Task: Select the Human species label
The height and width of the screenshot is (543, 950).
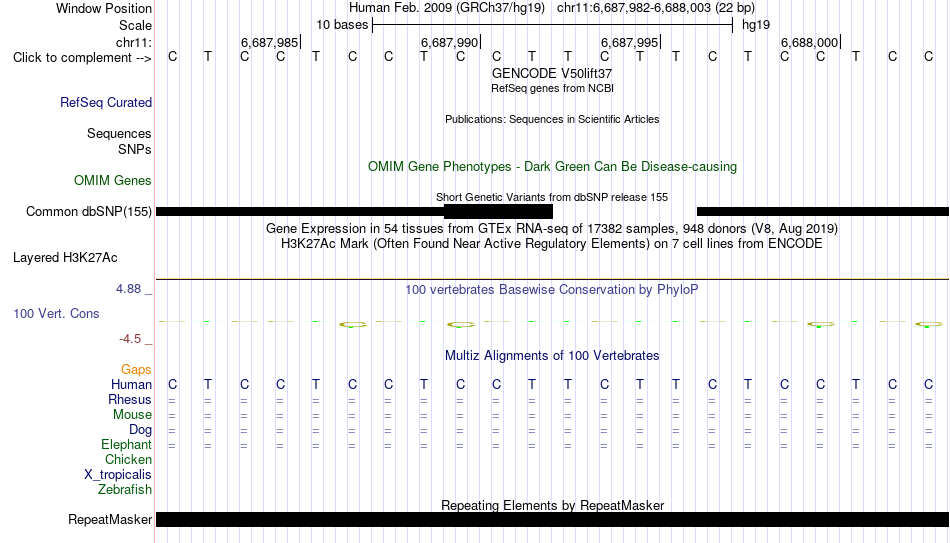Action: coord(131,384)
